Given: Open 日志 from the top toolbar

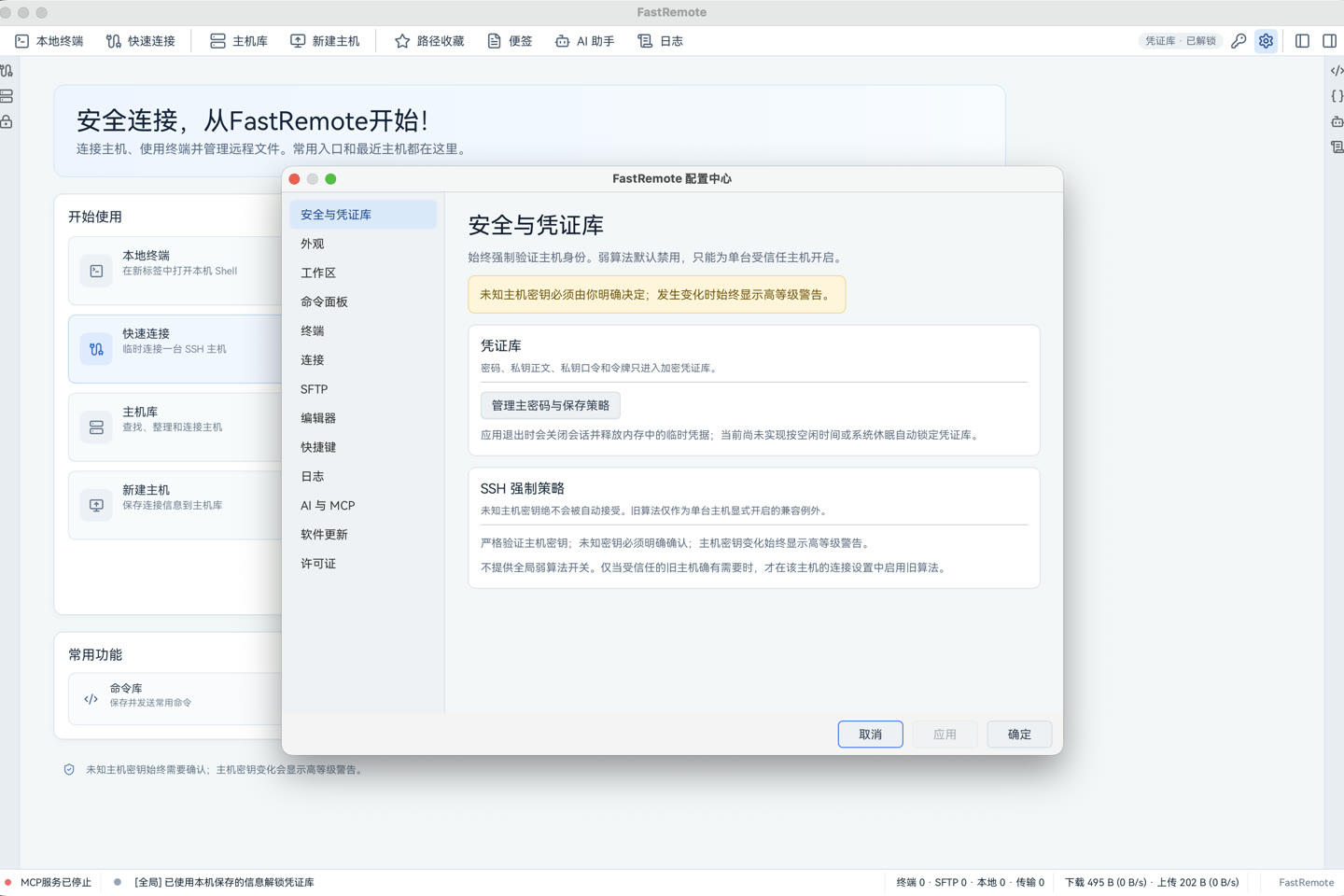Looking at the screenshot, I should point(661,41).
